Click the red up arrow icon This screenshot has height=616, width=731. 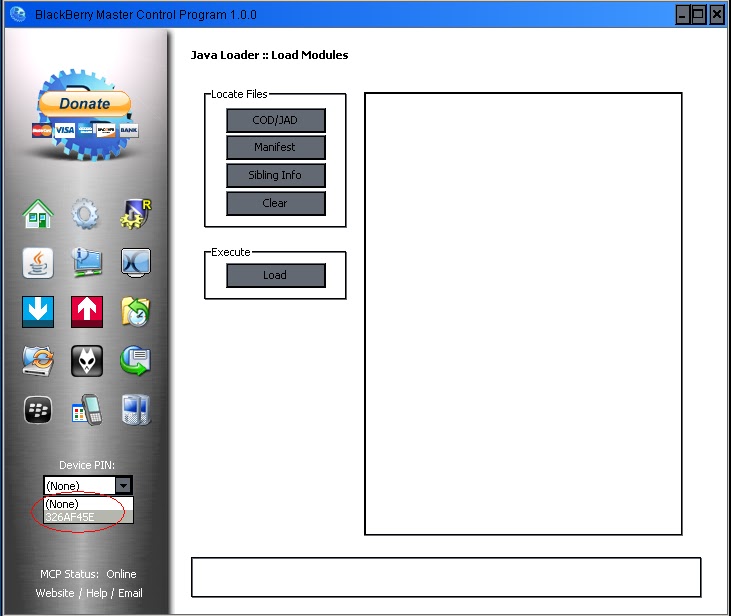[87, 311]
